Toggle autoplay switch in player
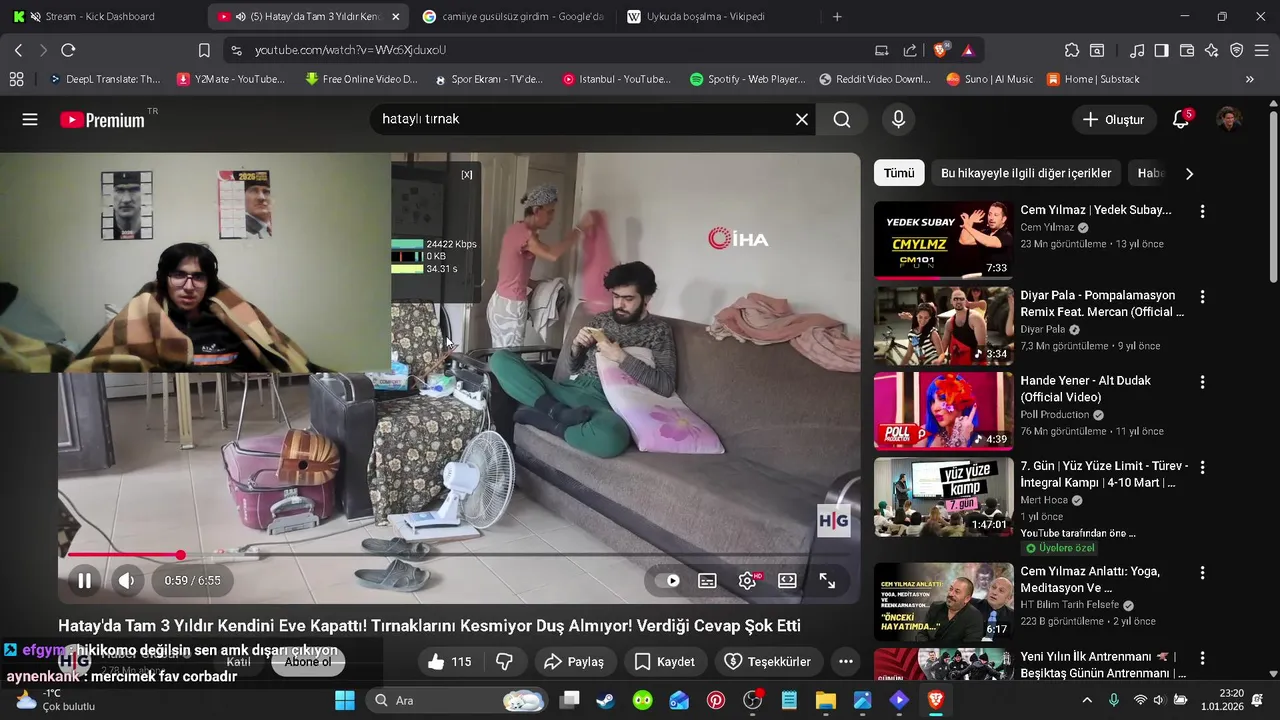 pyautogui.click(x=667, y=580)
